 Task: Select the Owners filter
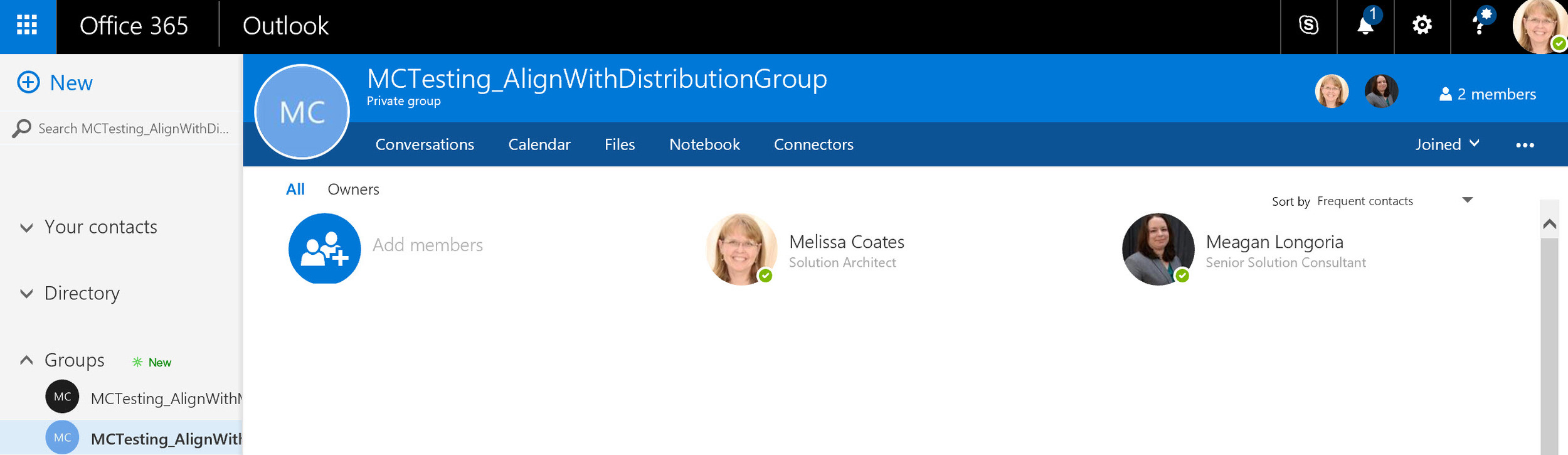tap(353, 189)
